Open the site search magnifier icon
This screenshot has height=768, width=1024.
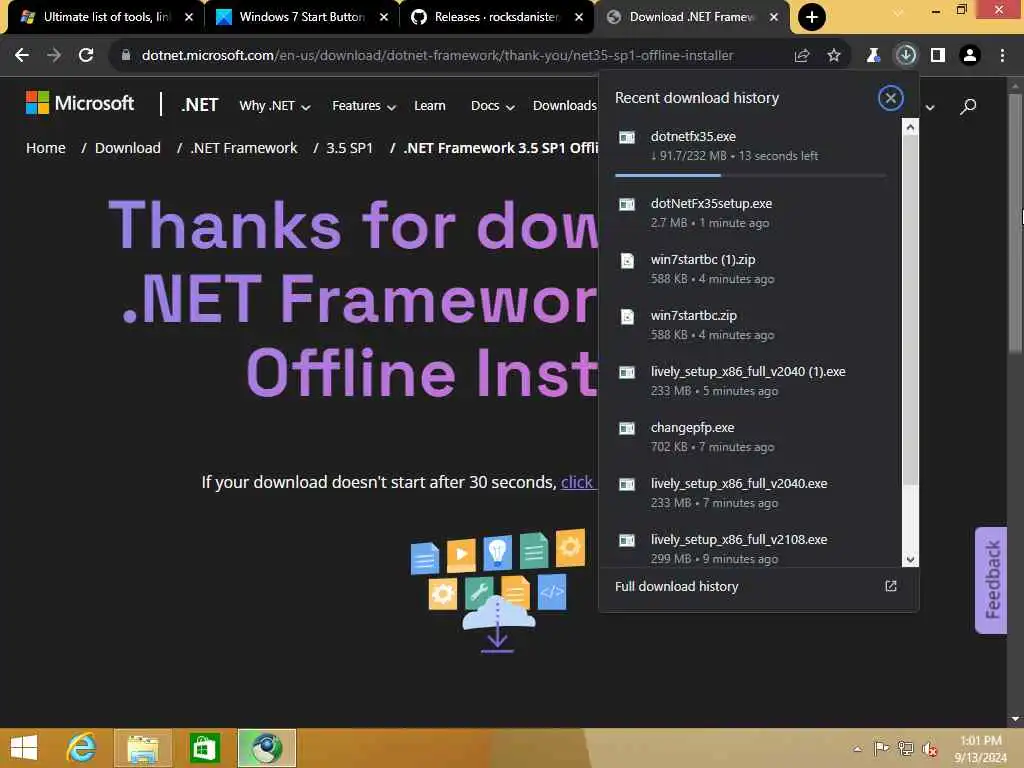pyautogui.click(x=968, y=106)
